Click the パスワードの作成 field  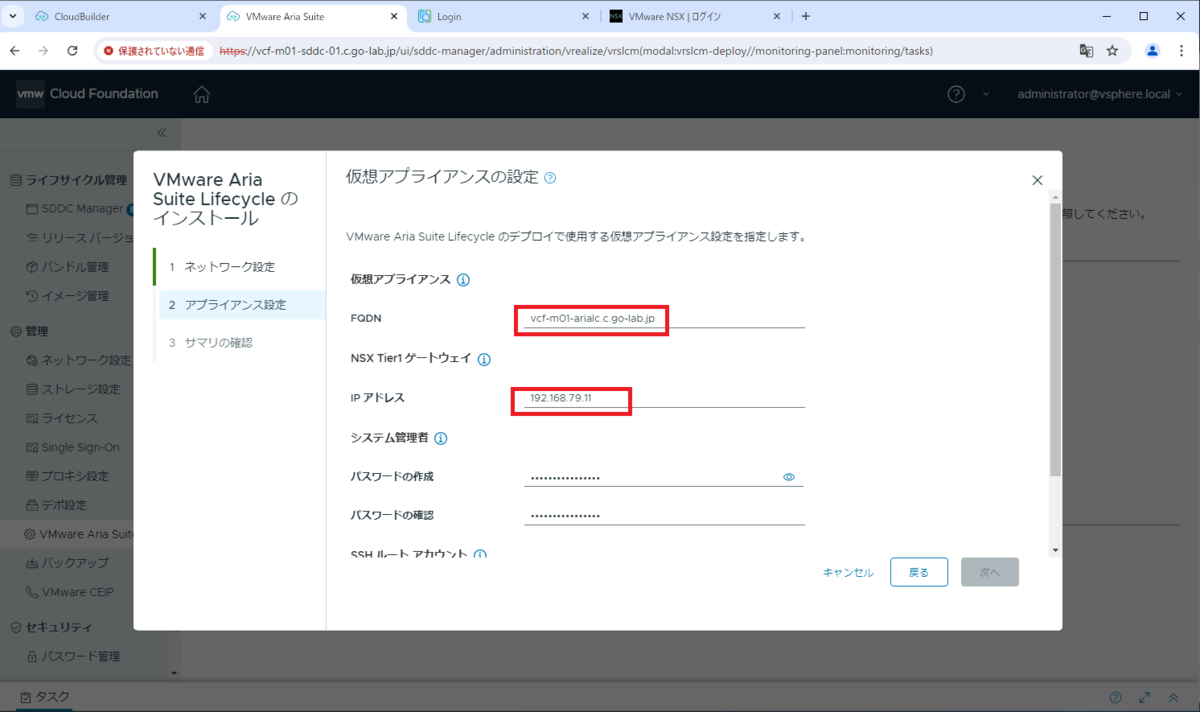[664, 477]
